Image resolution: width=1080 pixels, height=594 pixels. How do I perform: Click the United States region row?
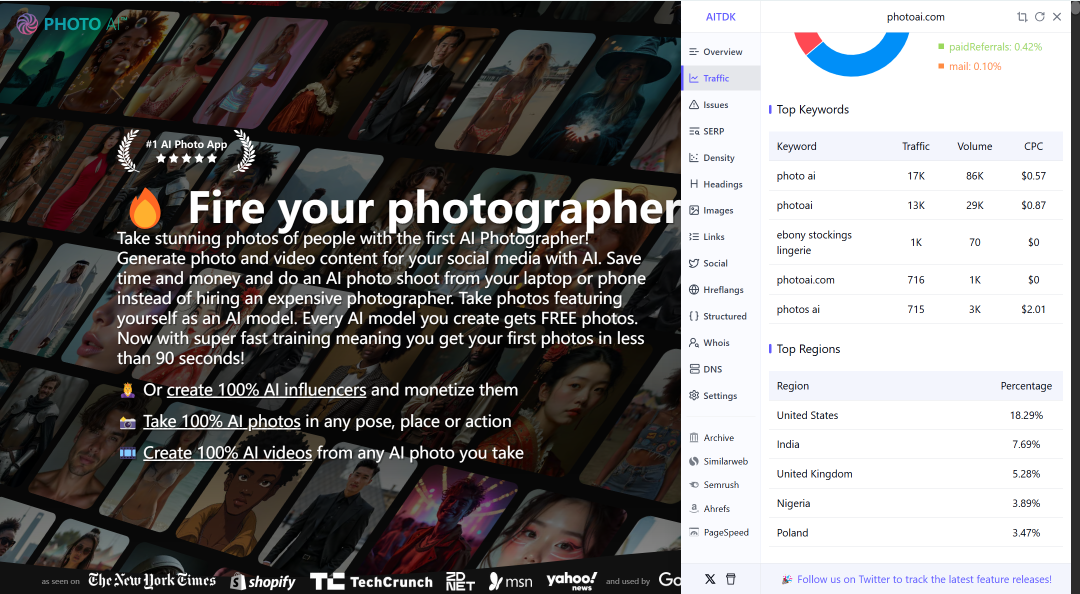point(915,415)
